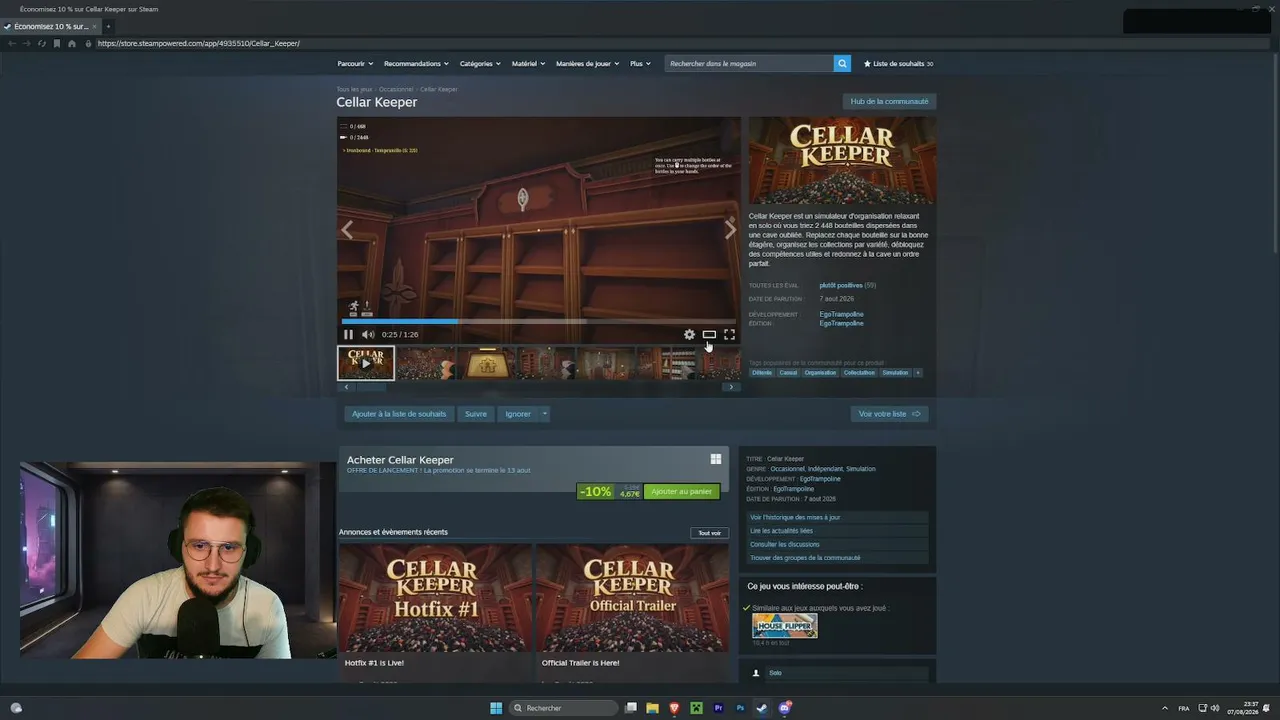Open the video player settings gear
The image size is (1280, 720).
pos(689,335)
